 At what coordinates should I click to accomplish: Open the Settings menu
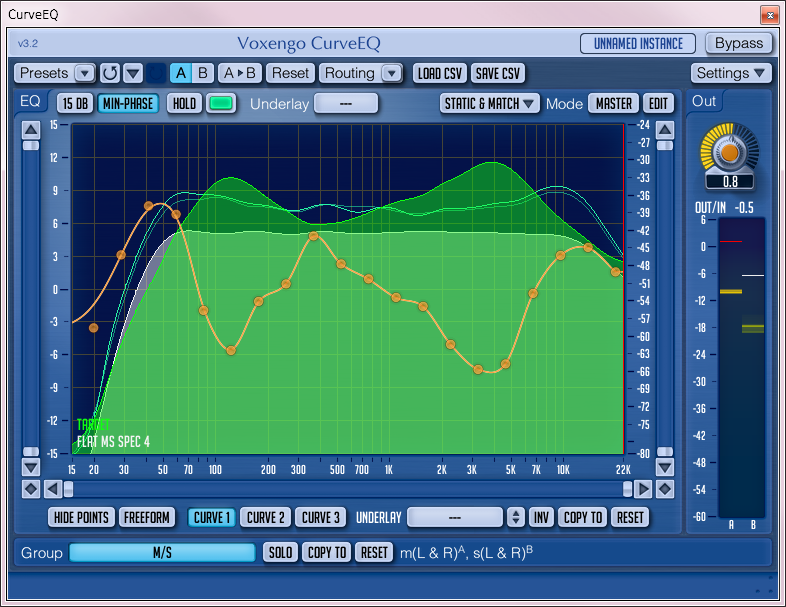click(x=730, y=73)
